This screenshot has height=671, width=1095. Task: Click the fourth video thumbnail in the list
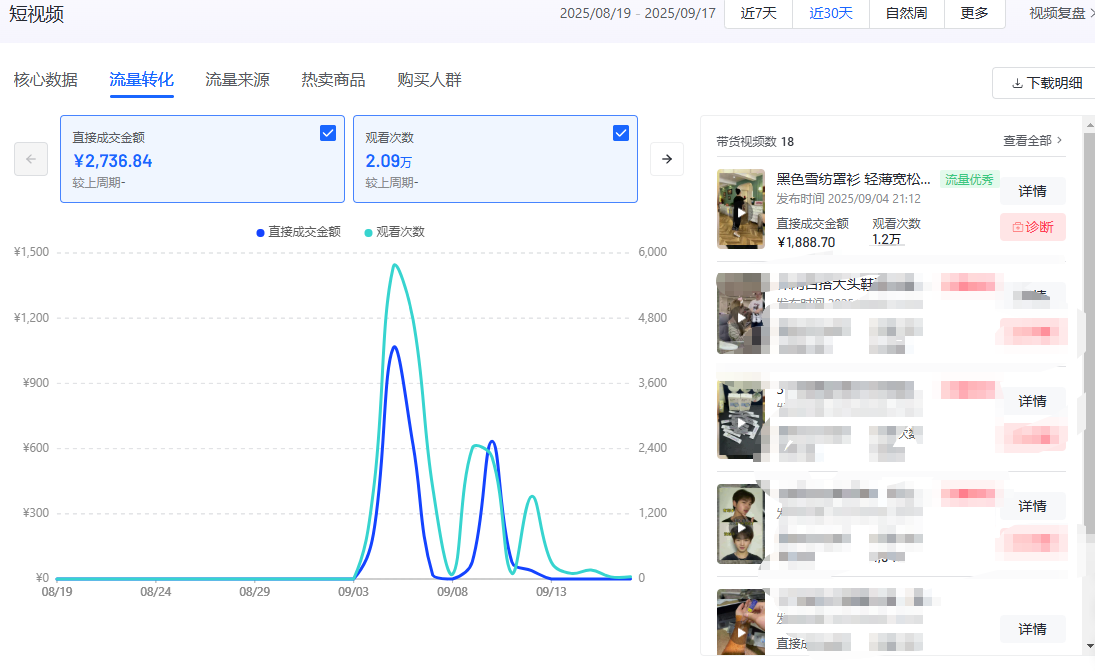click(741, 523)
